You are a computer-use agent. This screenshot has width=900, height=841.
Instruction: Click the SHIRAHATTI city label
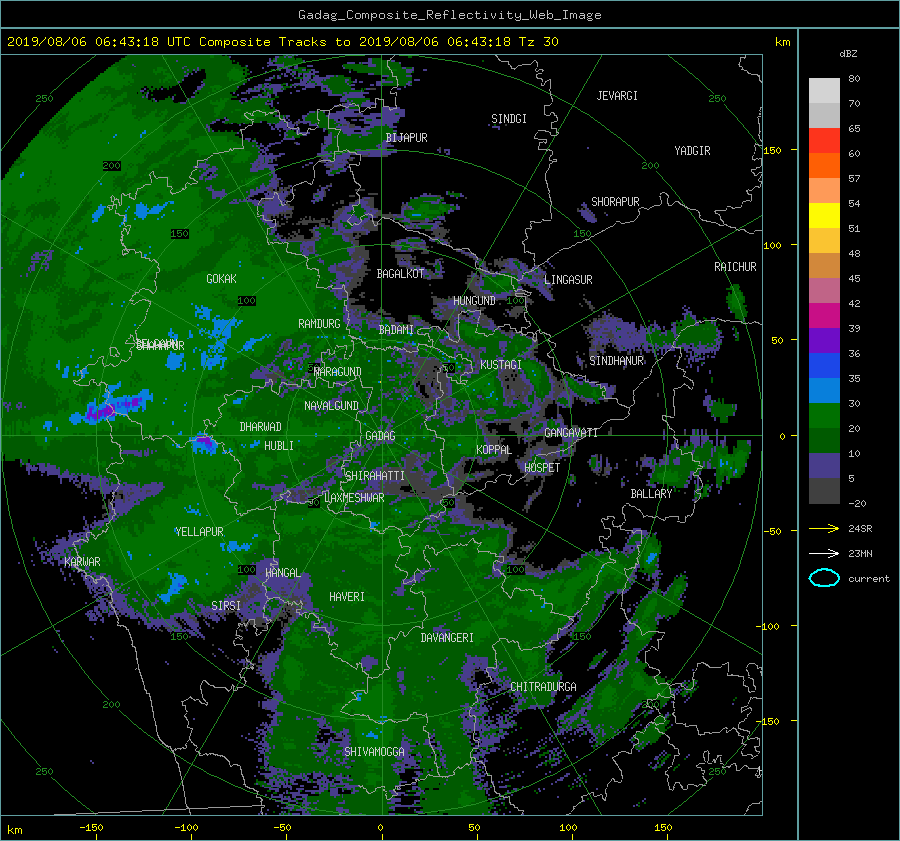coord(375,476)
